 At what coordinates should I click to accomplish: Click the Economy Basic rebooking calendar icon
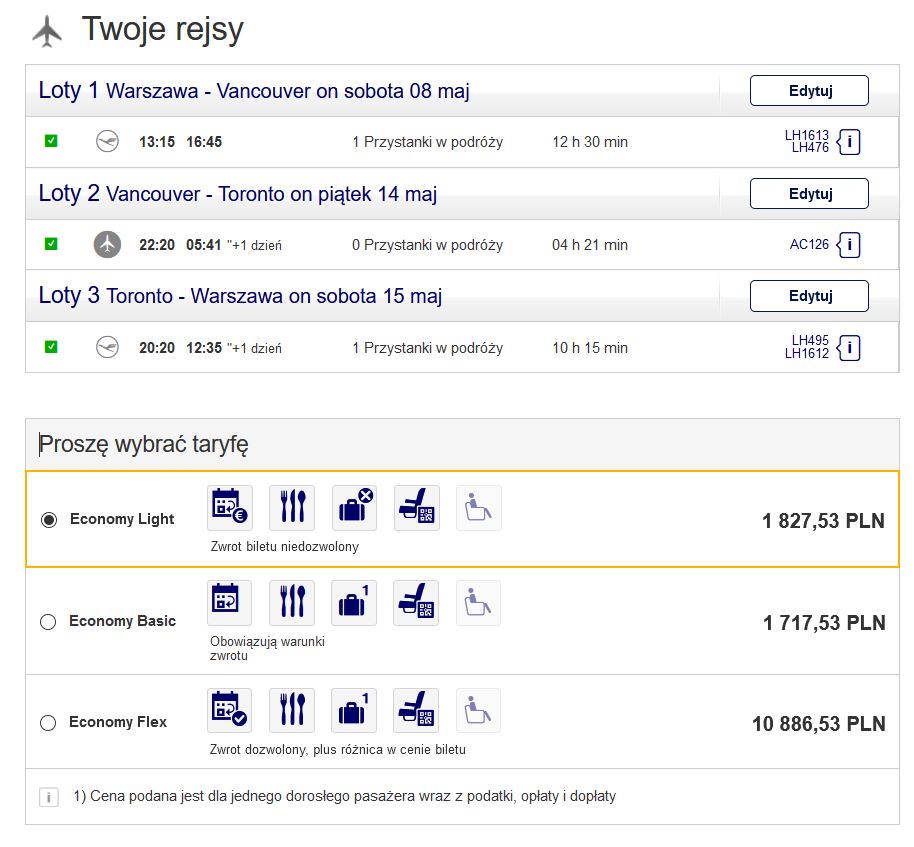tap(229, 603)
